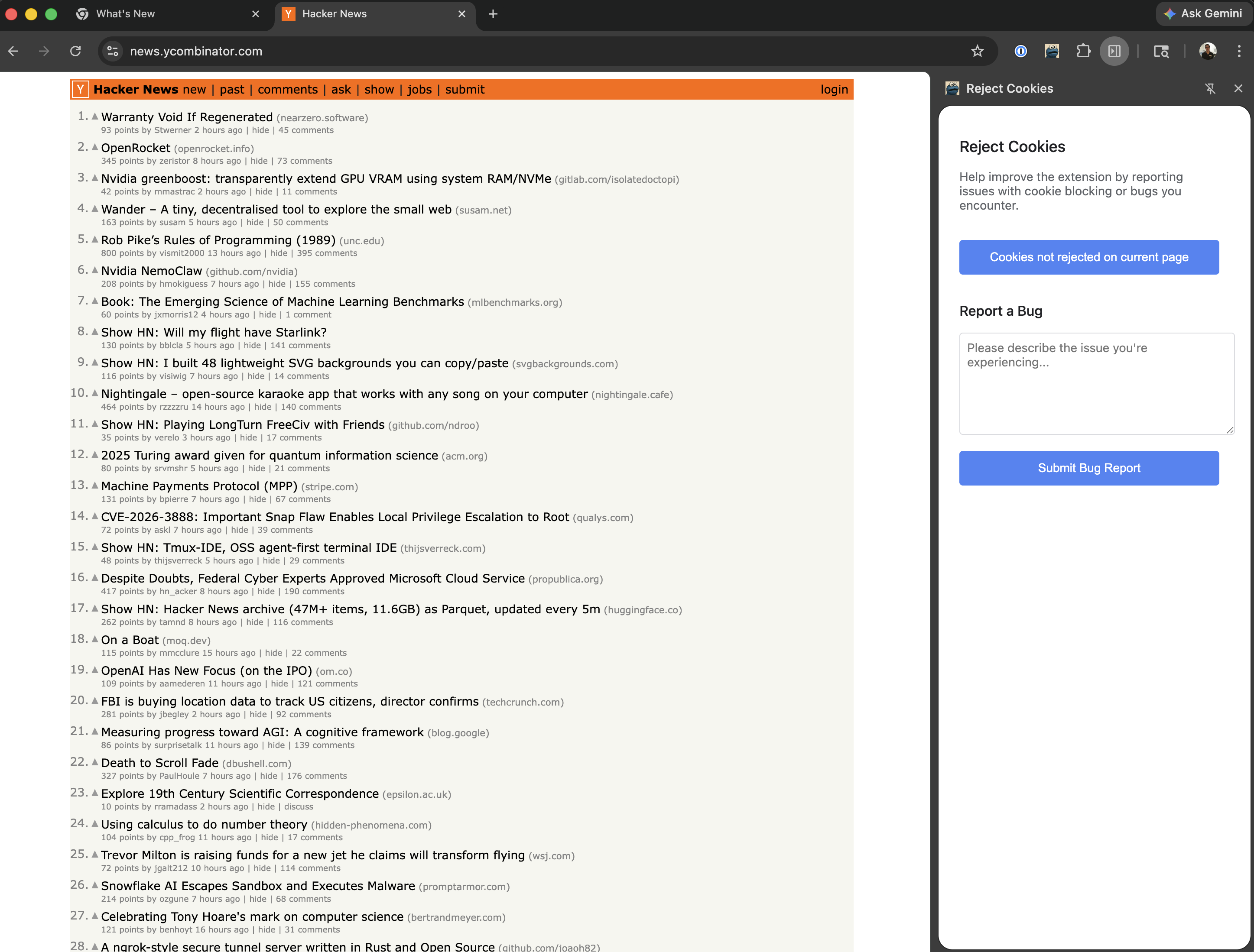
Task: Upvote the Rob Pike's Rules story
Action: pos(94,239)
